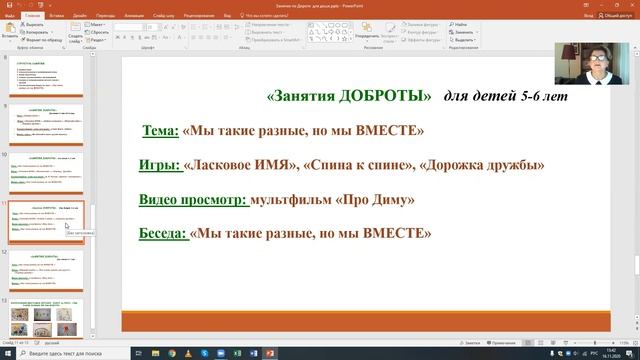Click Convert to SmartArt option
The image size is (640, 360).
point(273,40)
